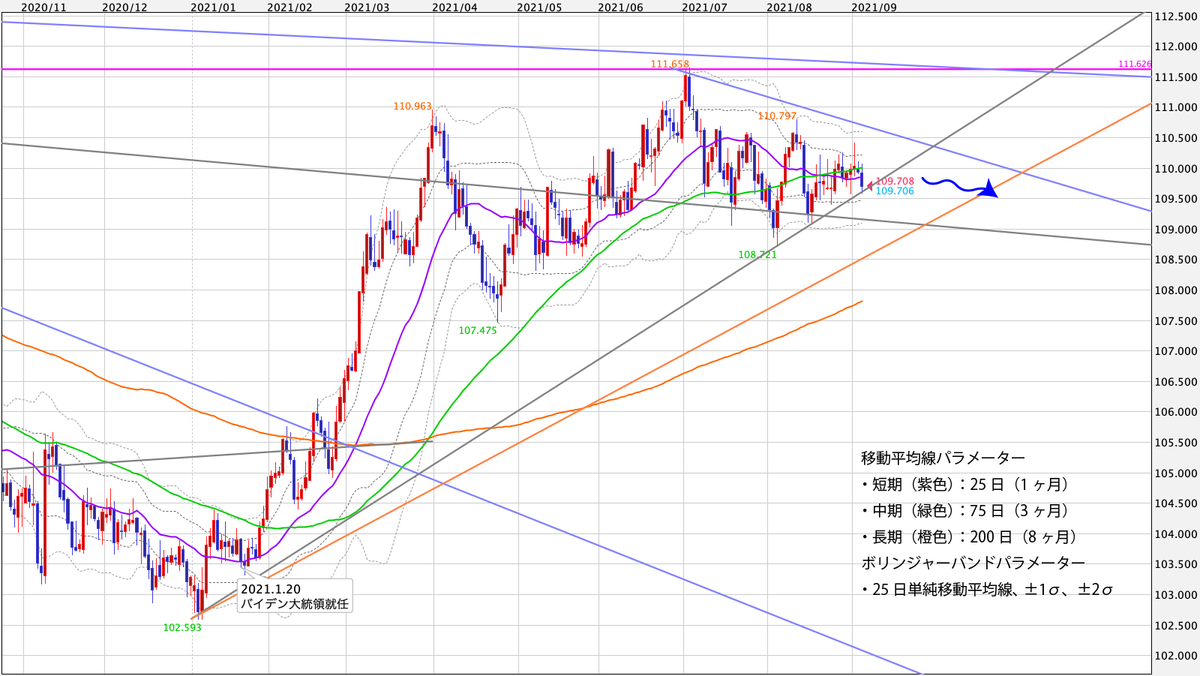Click the 103.500 price axis label
Viewport: 1200px width, 676px height.
pos(1174,566)
